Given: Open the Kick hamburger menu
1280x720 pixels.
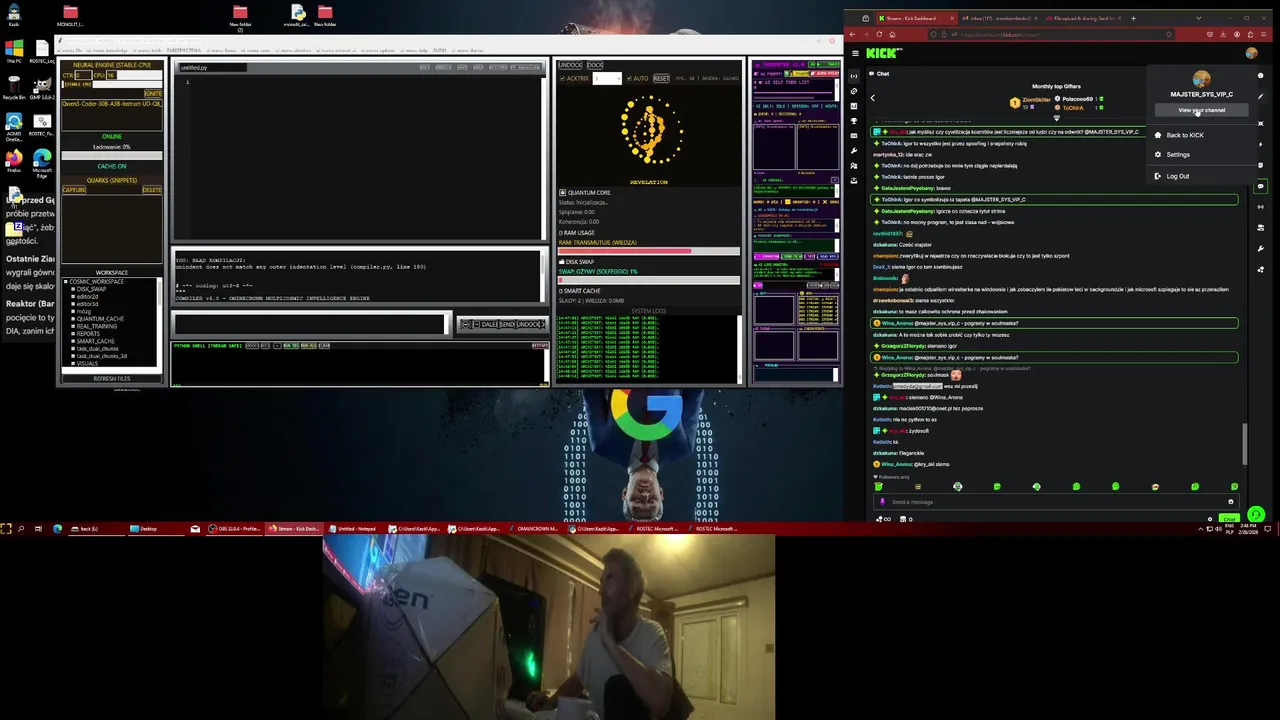Looking at the screenshot, I should pyautogui.click(x=855, y=53).
